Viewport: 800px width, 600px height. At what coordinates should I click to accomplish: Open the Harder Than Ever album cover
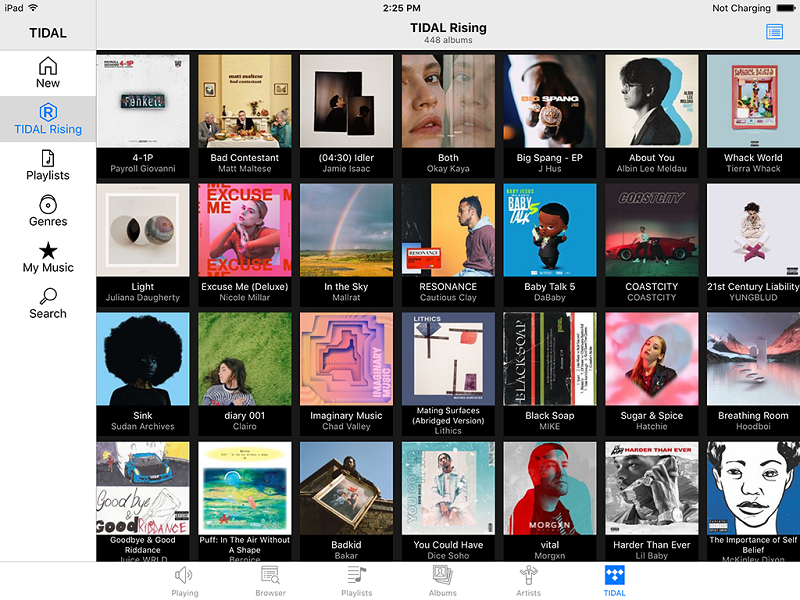652,488
